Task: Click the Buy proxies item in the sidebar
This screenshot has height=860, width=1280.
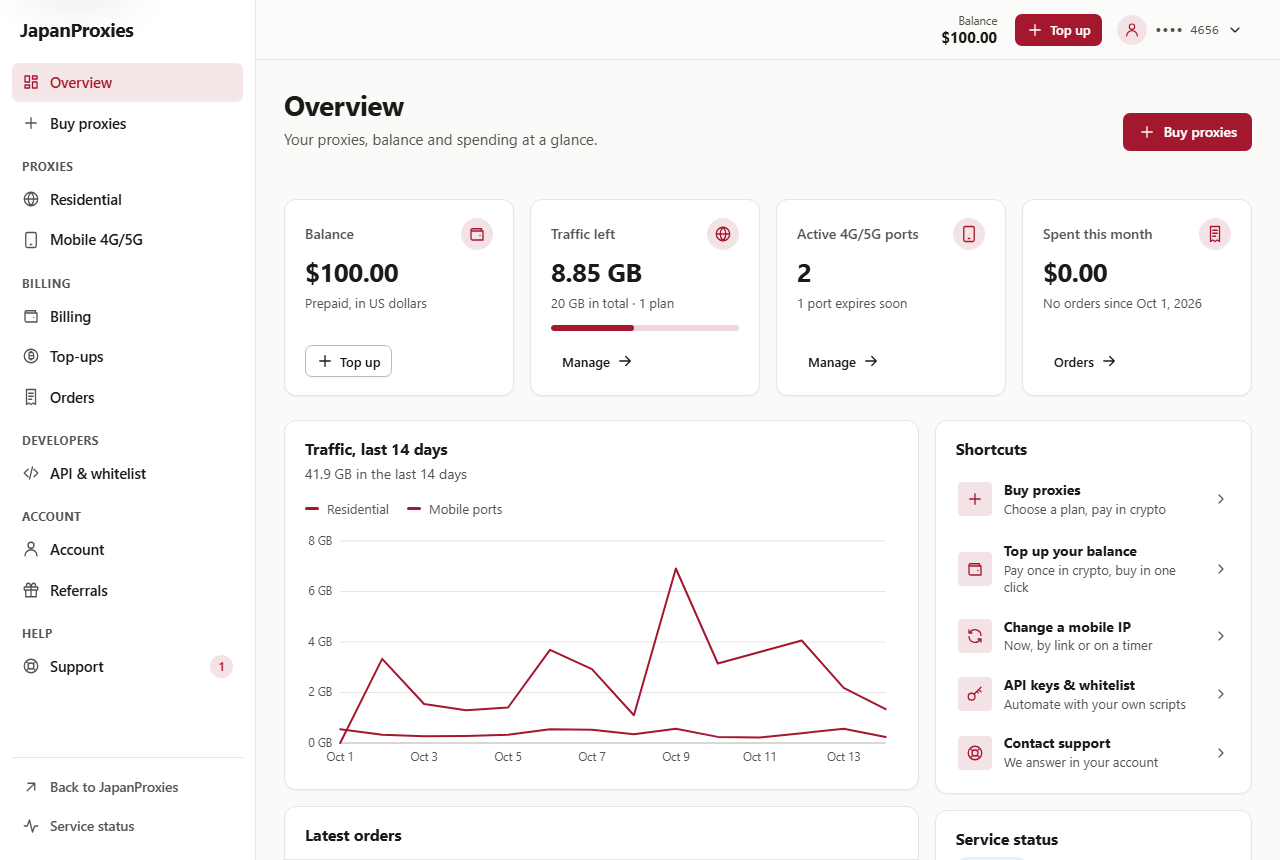Action: (x=127, y=123)
